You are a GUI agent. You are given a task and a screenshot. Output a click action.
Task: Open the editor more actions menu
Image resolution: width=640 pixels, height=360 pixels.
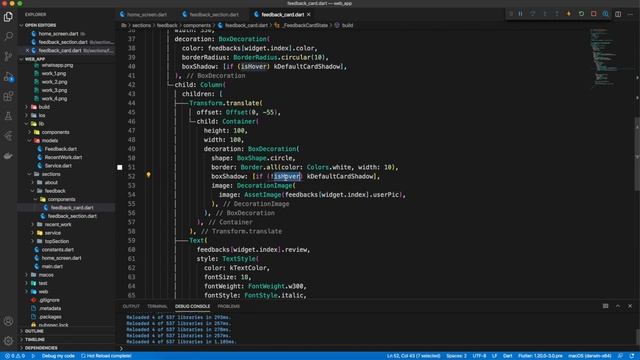pos(630,14)
